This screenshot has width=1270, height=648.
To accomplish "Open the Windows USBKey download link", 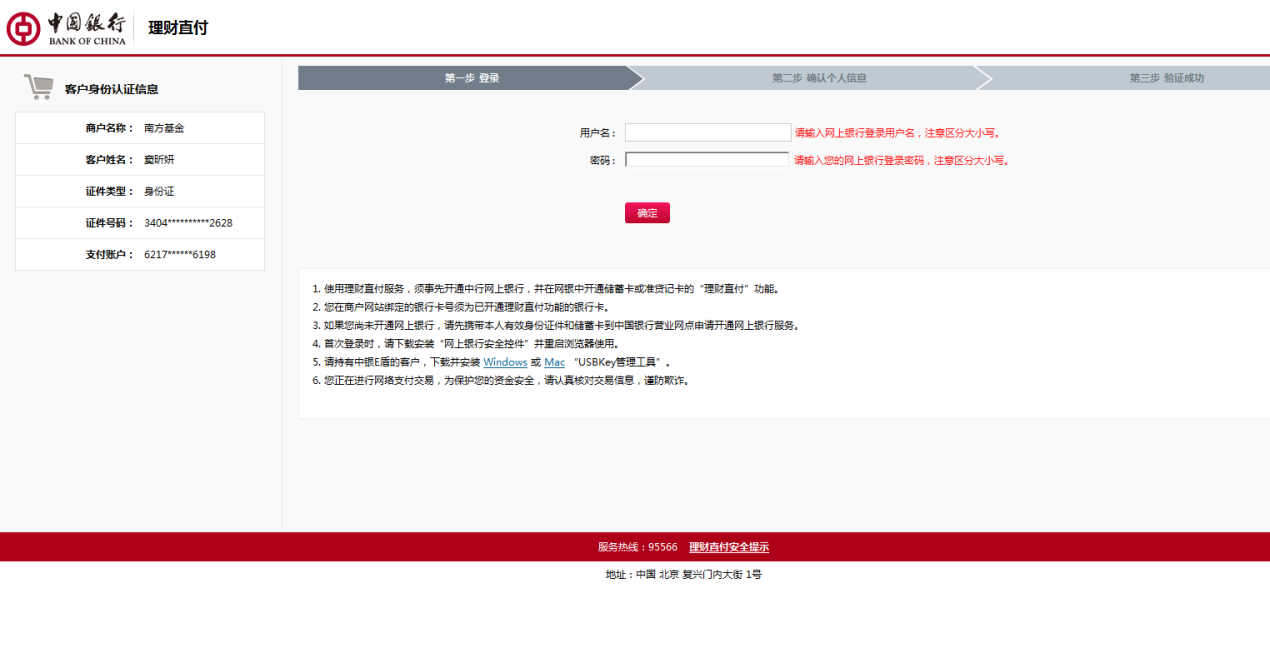I will pyautogui.click(x=505, y=362).
